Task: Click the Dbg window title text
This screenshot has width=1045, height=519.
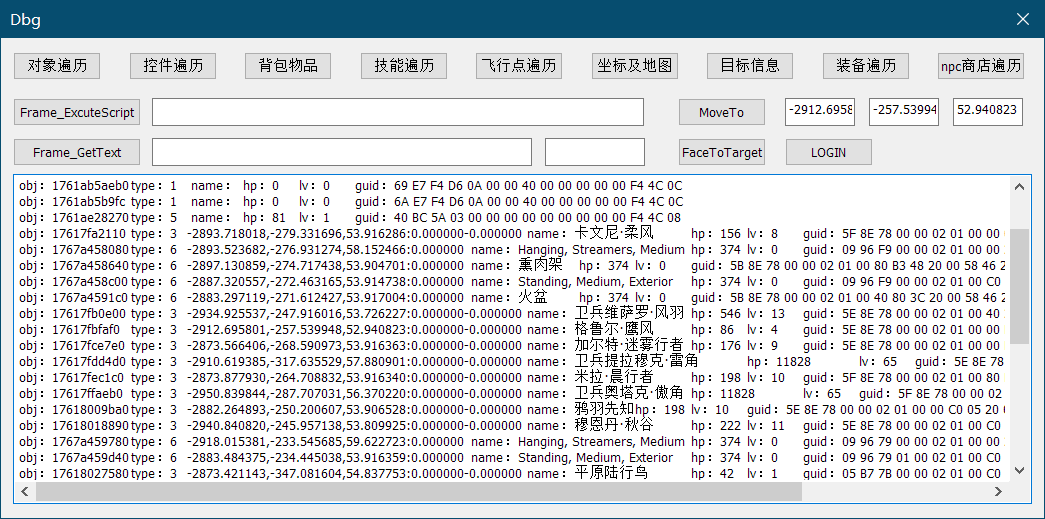Action: point(26,20)
